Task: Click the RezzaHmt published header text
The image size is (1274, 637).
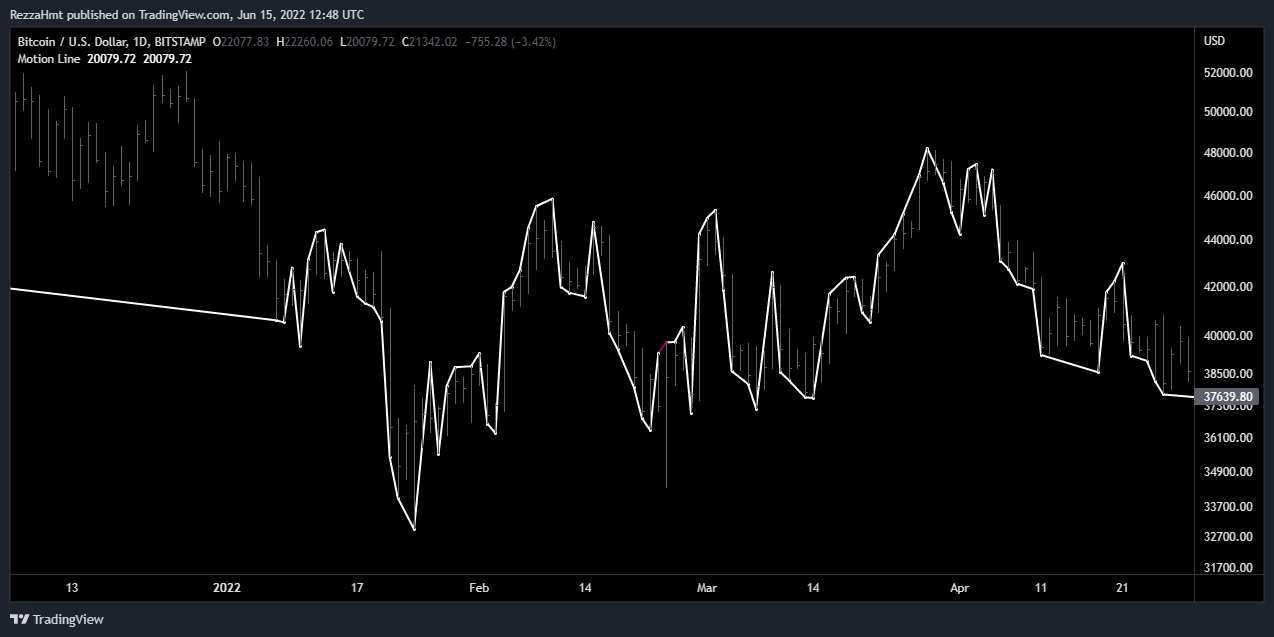Action: point(187,14)
